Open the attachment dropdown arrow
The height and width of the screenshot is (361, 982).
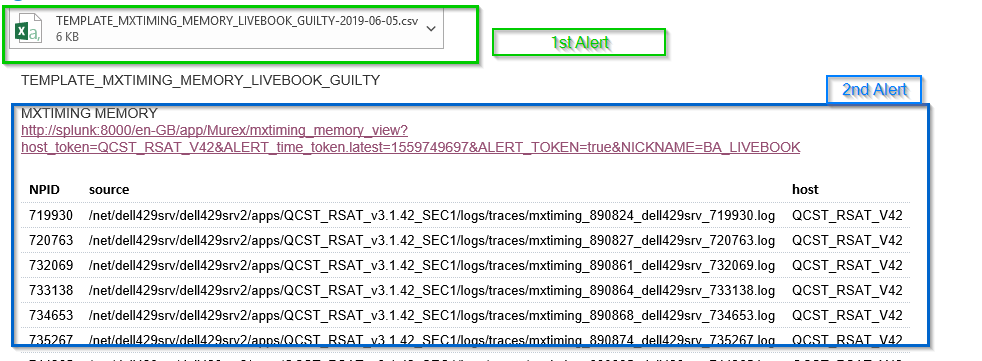pos(431,28)
